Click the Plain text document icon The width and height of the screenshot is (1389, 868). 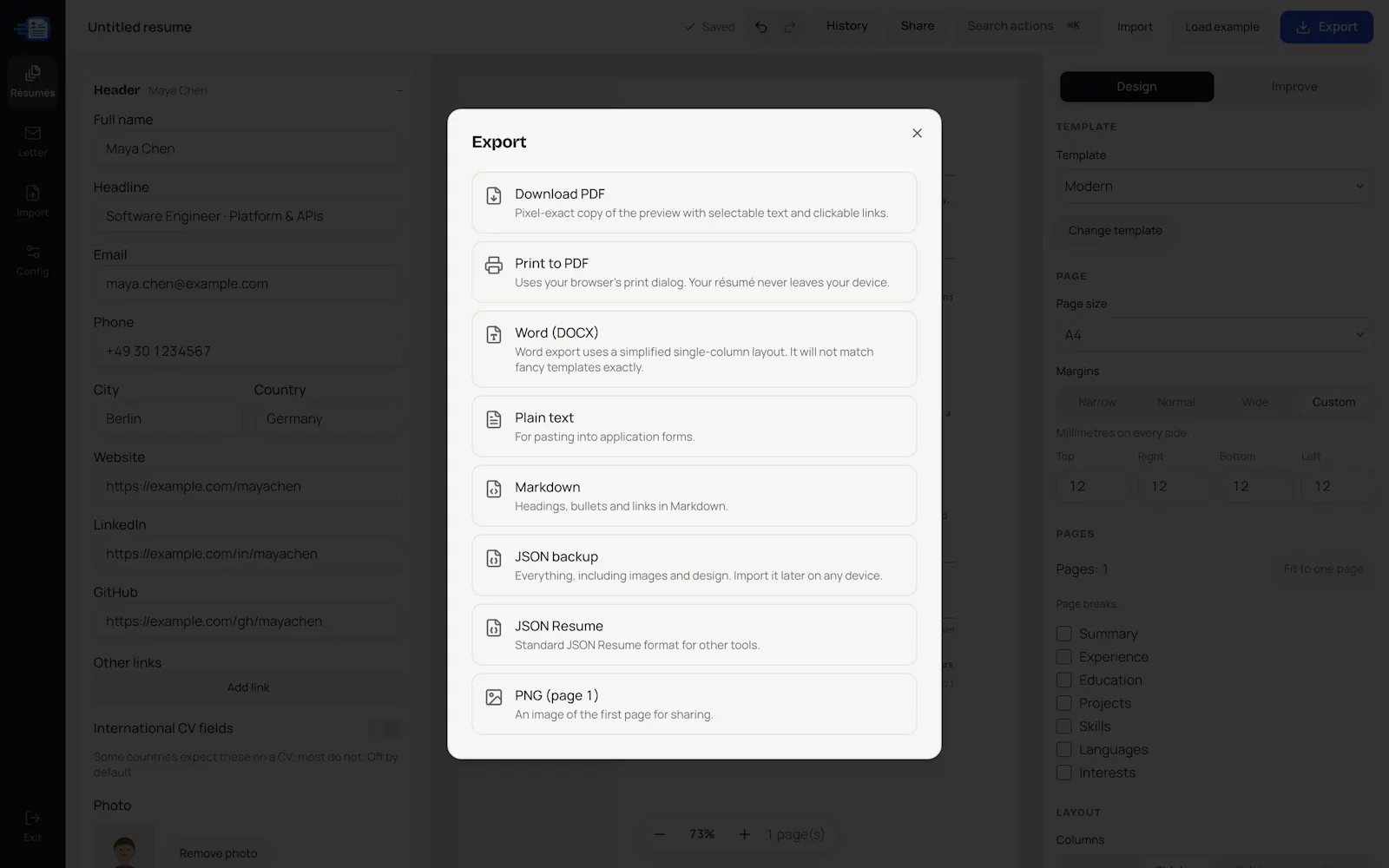tap(494, 419)
